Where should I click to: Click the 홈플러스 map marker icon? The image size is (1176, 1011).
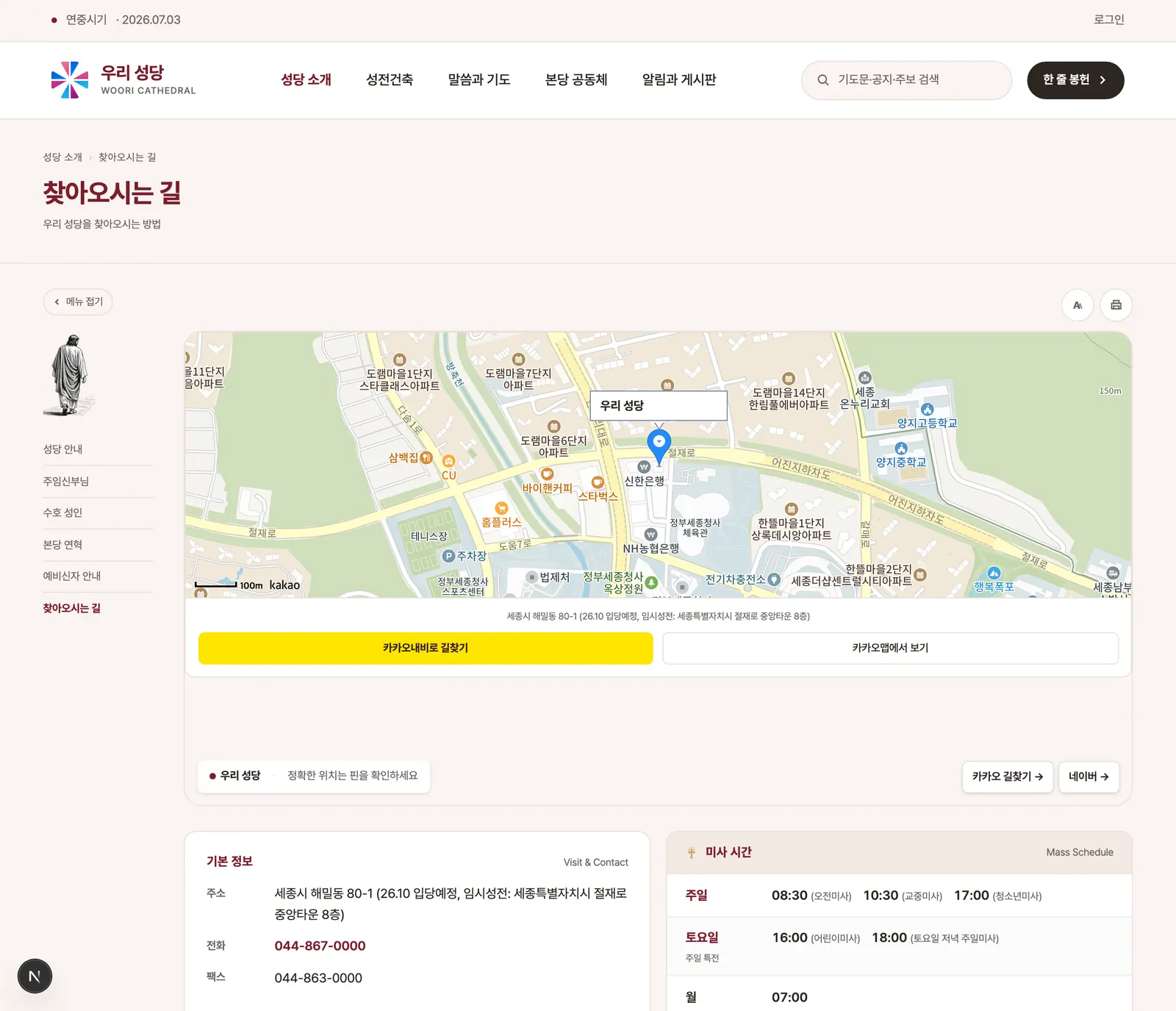[501, 508]
